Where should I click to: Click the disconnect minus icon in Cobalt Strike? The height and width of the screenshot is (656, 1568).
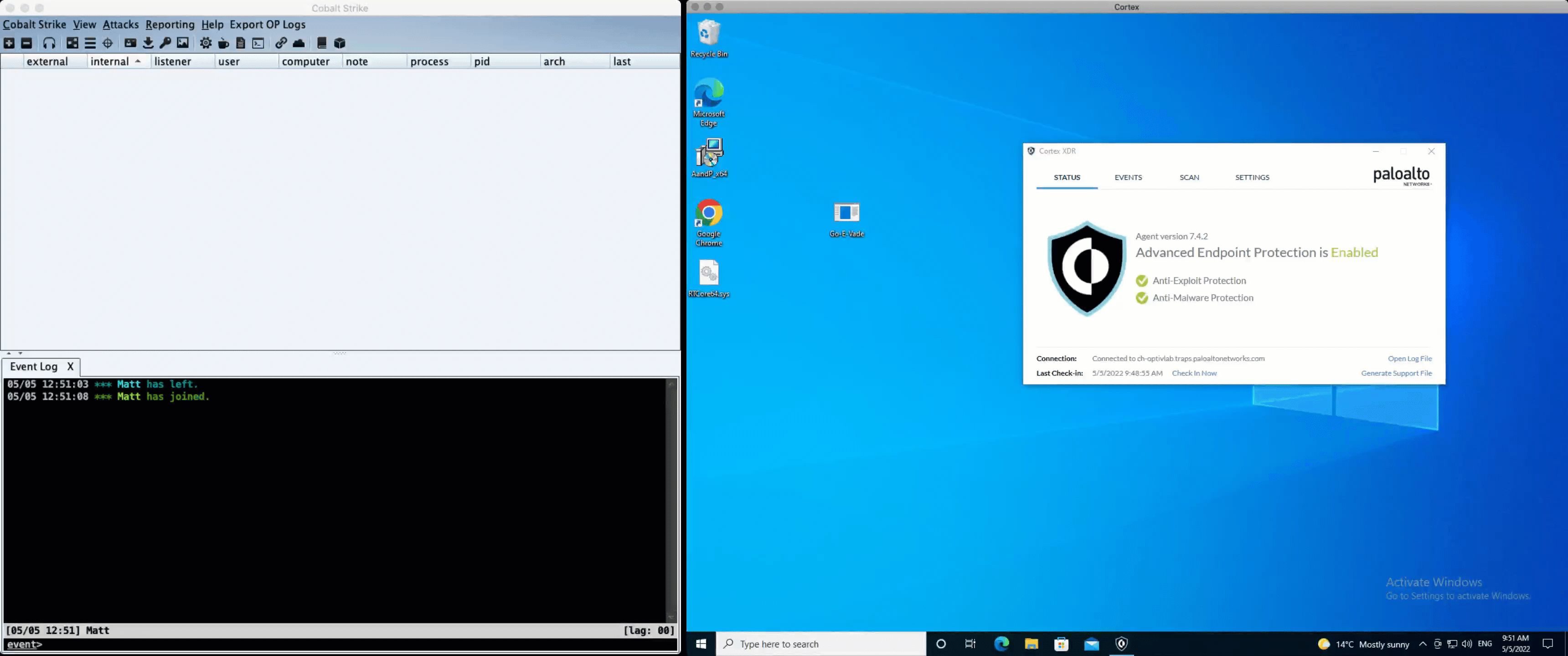(27, 43)
